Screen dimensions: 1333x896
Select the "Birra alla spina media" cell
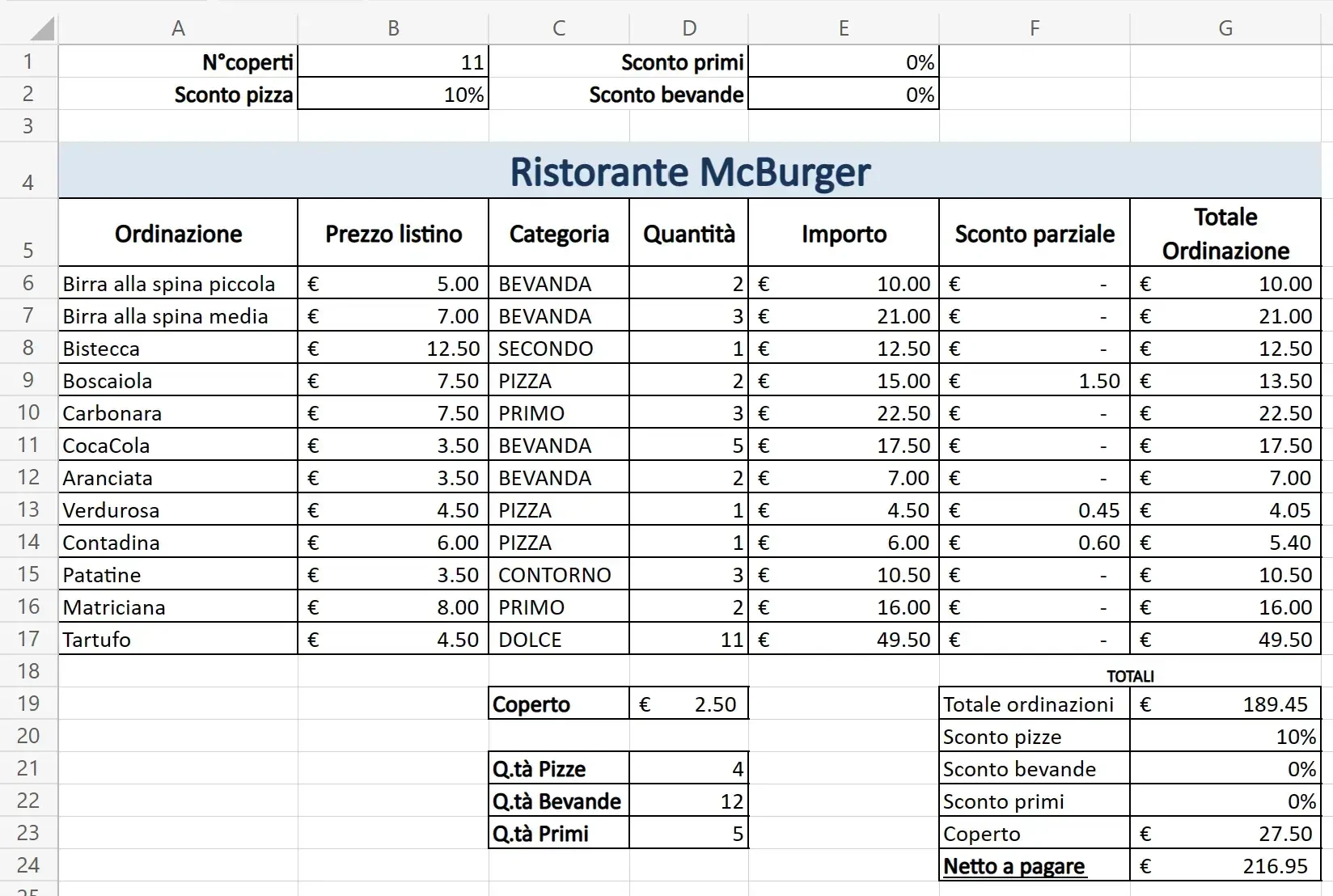click(x=178, y=315)
